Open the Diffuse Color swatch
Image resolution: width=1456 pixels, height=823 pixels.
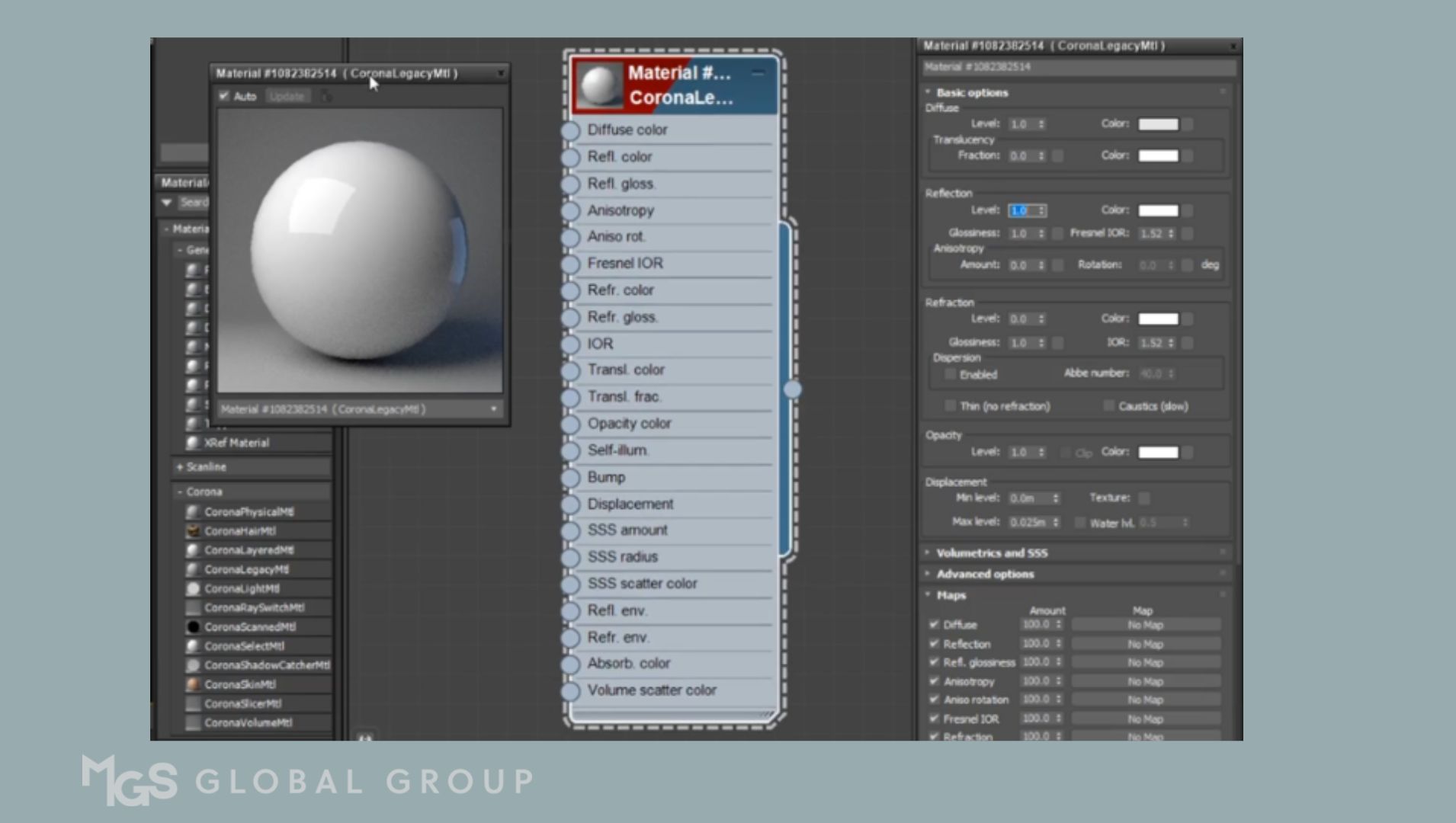(1158, 123)
